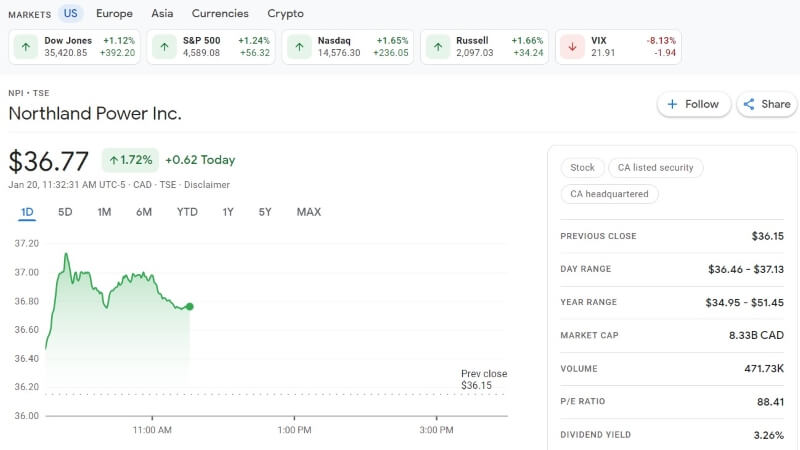
Task: Click the Follow button text
Action: [702, 104]
